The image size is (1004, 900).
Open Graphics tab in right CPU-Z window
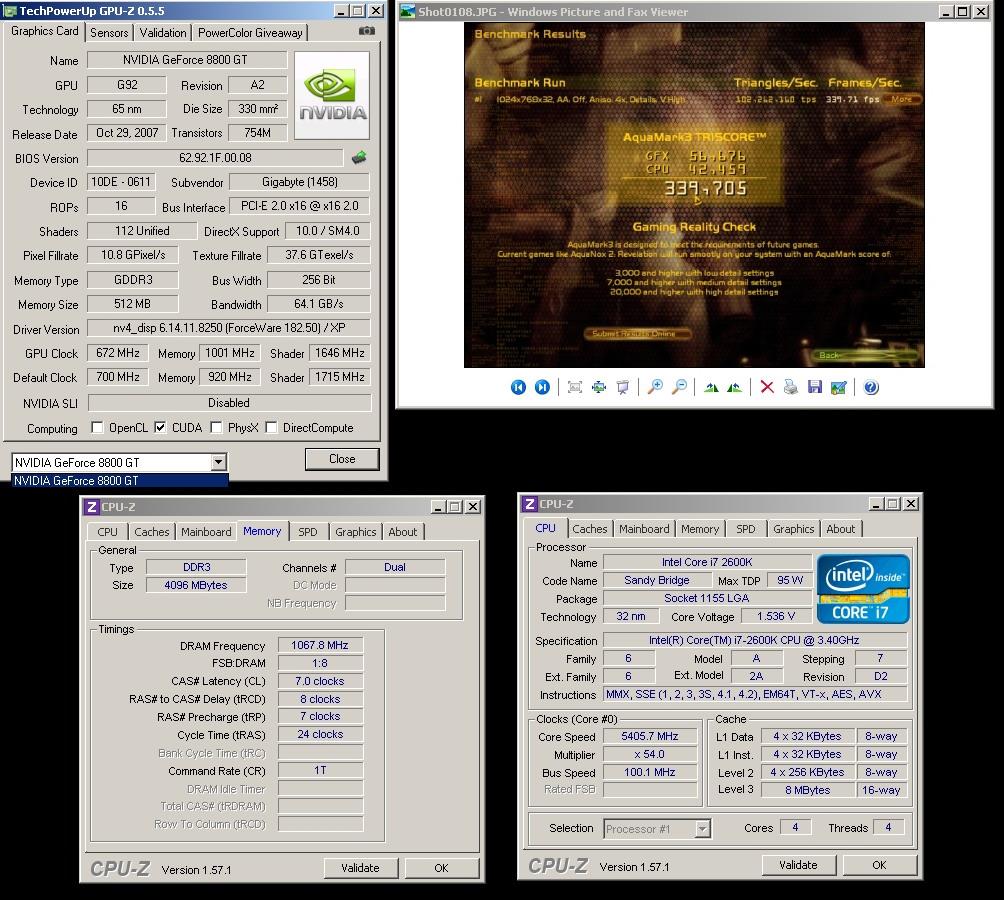[x=793, y=529]
